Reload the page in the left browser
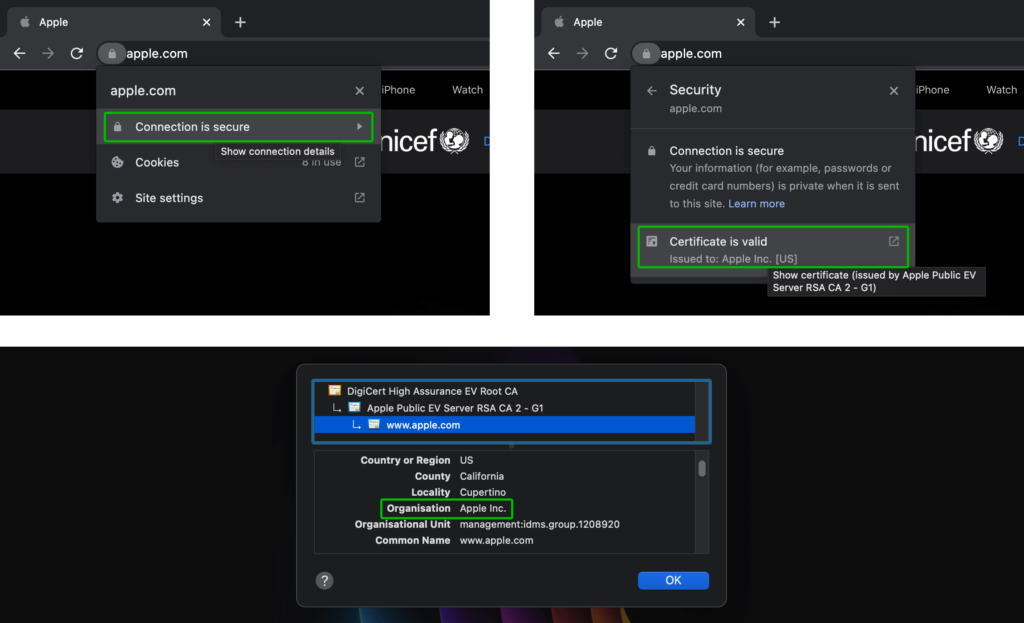This screenshot has width=1024, height=623. [x=77, y=54]
